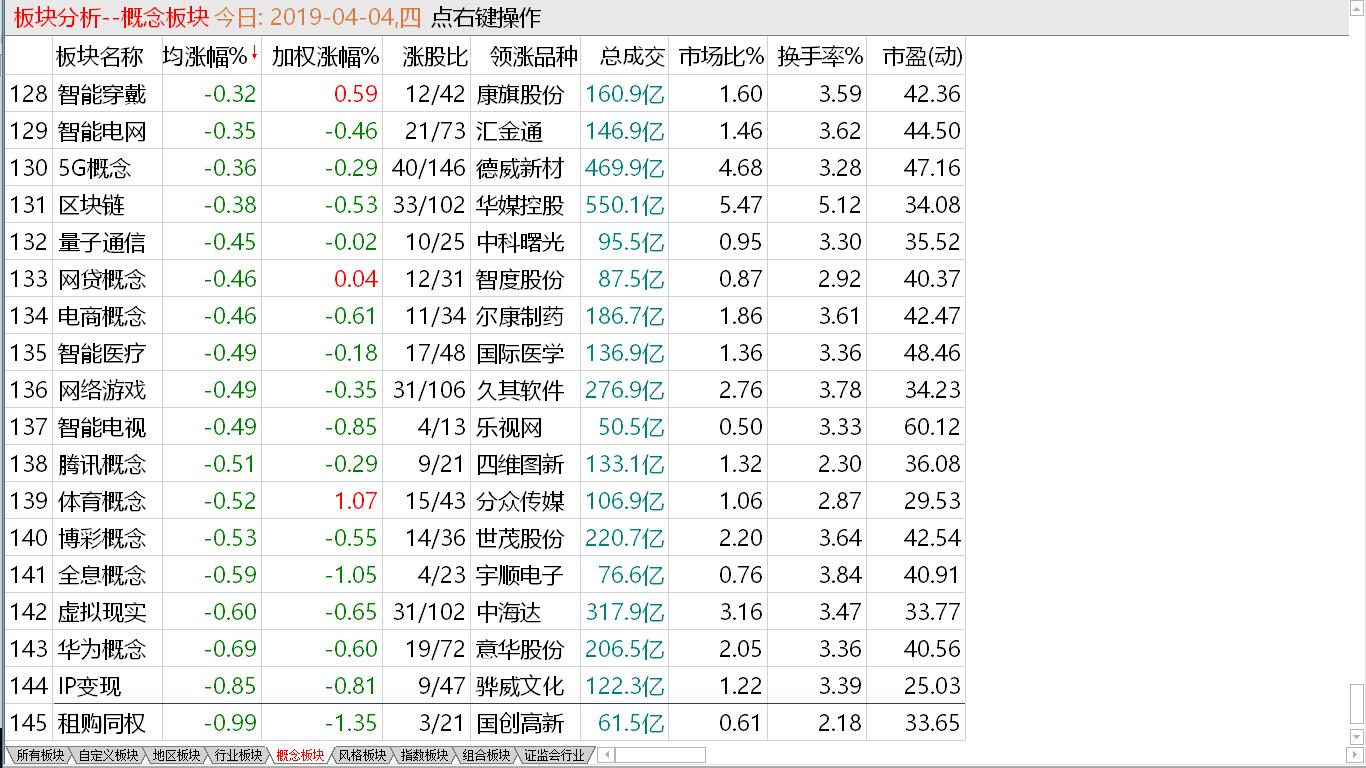The height and width of the screenshot is (768, 1366).
Task: Click leading stock 国际医学
Action: tap(520, 353)
